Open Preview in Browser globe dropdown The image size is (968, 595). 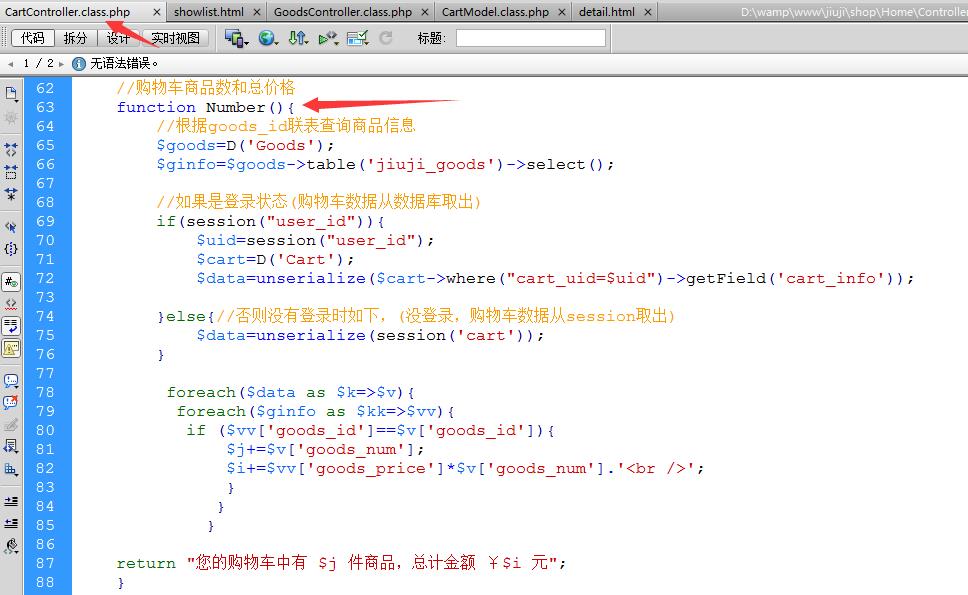click(x=268, y=38)
